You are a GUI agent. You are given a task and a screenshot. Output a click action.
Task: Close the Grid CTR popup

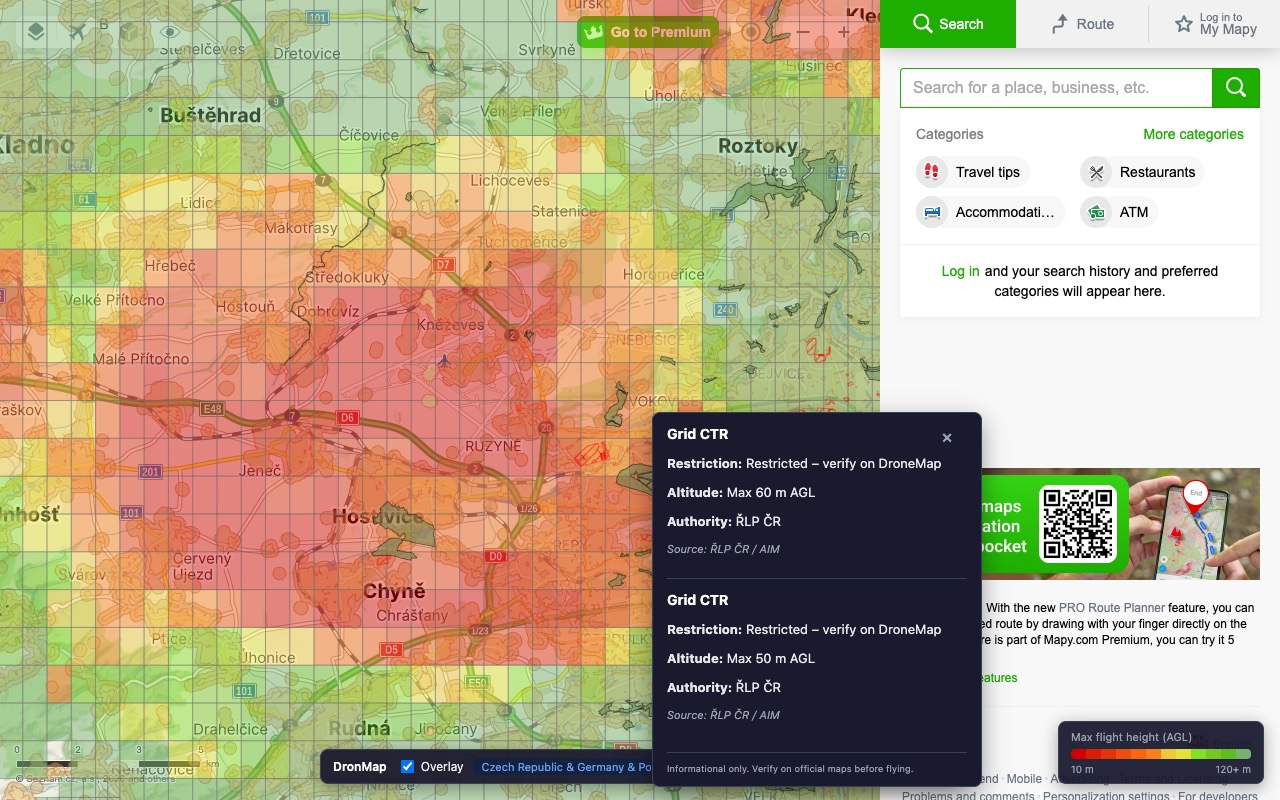point(947,437)
